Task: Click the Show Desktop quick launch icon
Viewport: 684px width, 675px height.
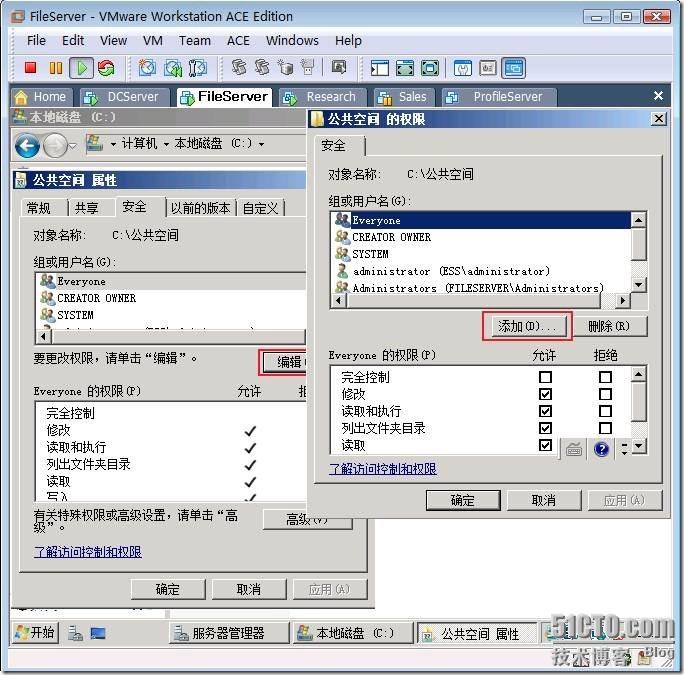Action: tap(98, 633)
